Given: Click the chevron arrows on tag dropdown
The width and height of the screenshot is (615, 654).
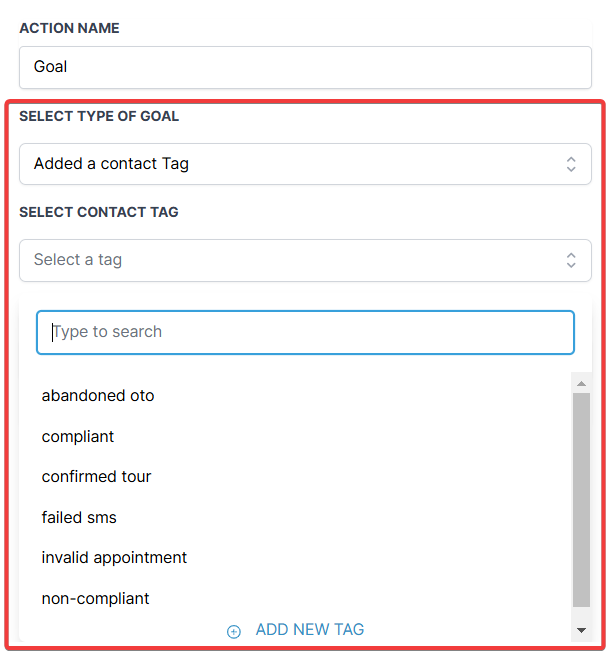Looking at the screenshot, I should point(571,260).
